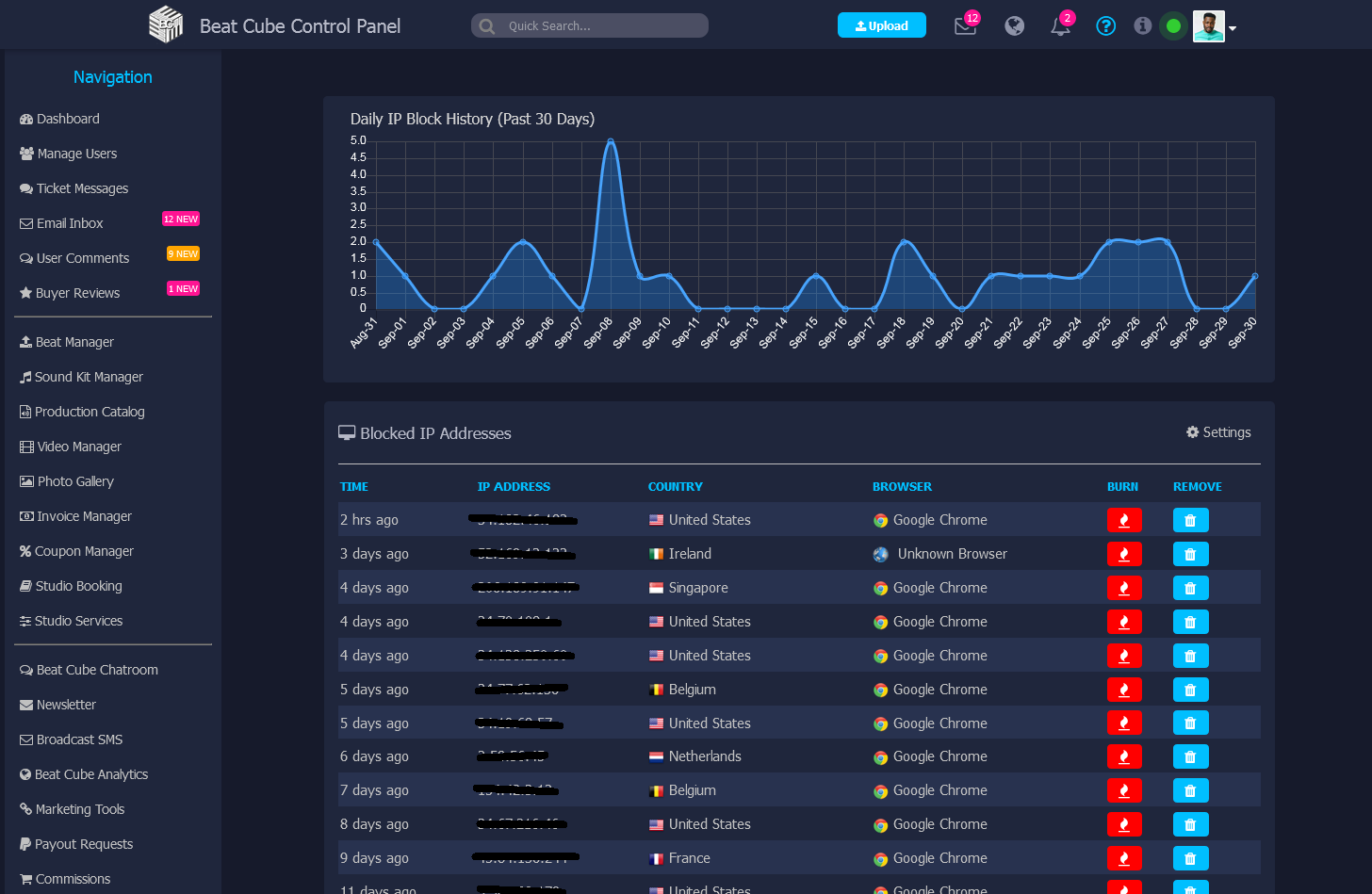Click the Beat Cube logo icon
The height and width of the screenshot is (894, 1372).
point(166,25)
